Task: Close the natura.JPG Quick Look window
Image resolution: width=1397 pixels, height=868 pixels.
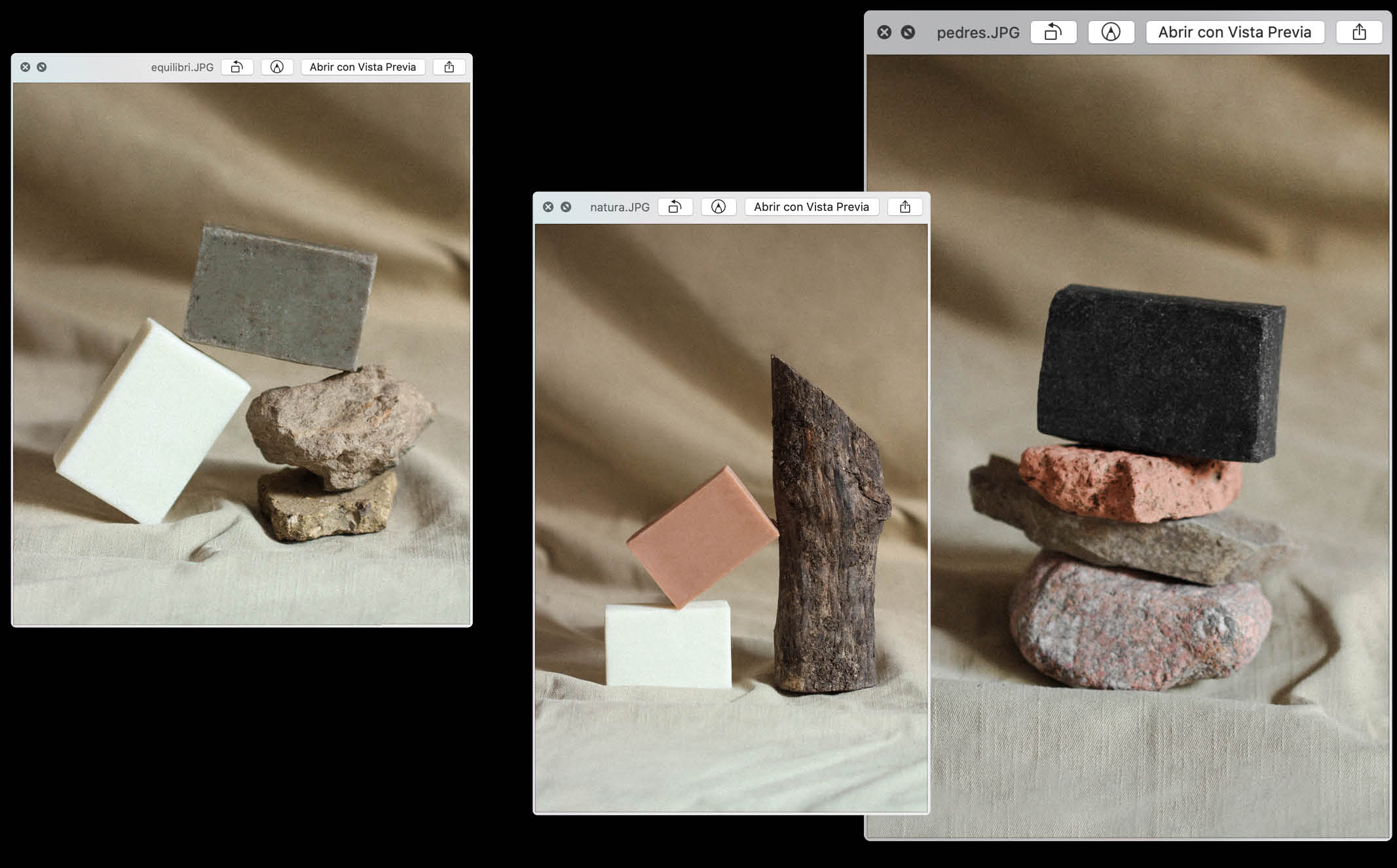Action: pos(548,207)
